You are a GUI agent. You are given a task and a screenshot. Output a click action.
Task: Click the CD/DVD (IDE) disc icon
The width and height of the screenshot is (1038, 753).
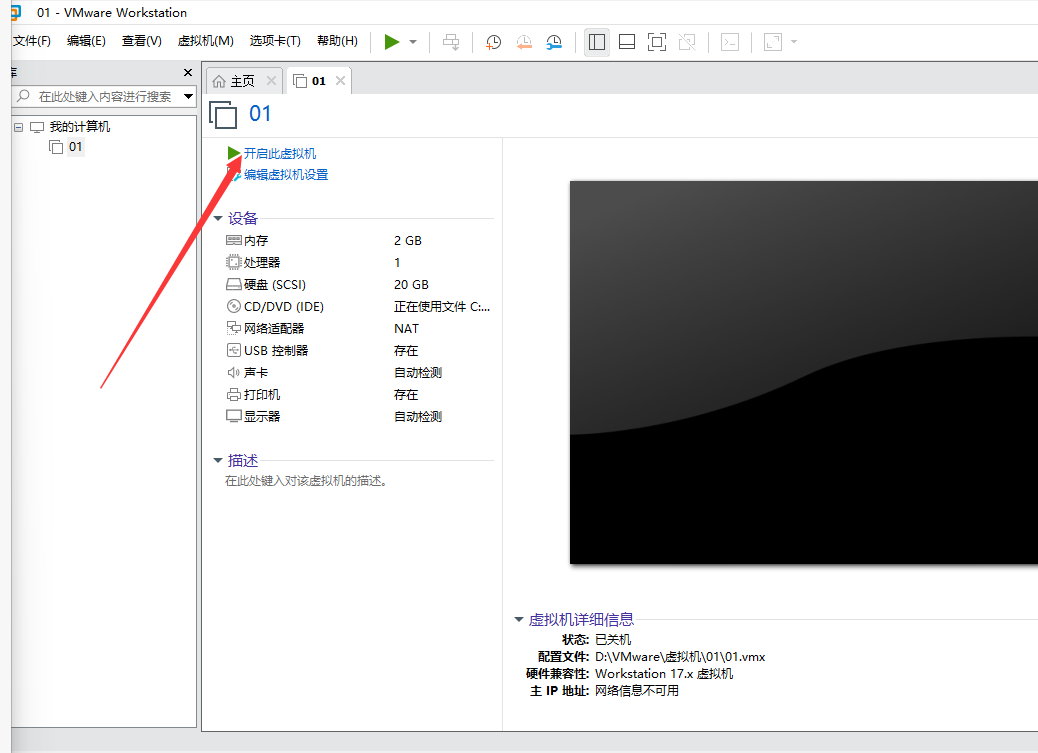tap(234, 307)
